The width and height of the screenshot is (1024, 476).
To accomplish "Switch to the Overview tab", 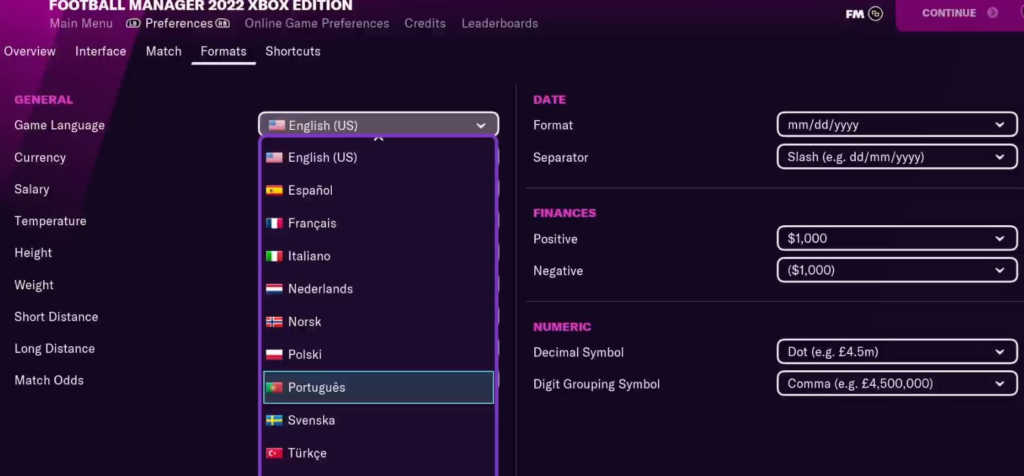I will click(x=29, y=51).
